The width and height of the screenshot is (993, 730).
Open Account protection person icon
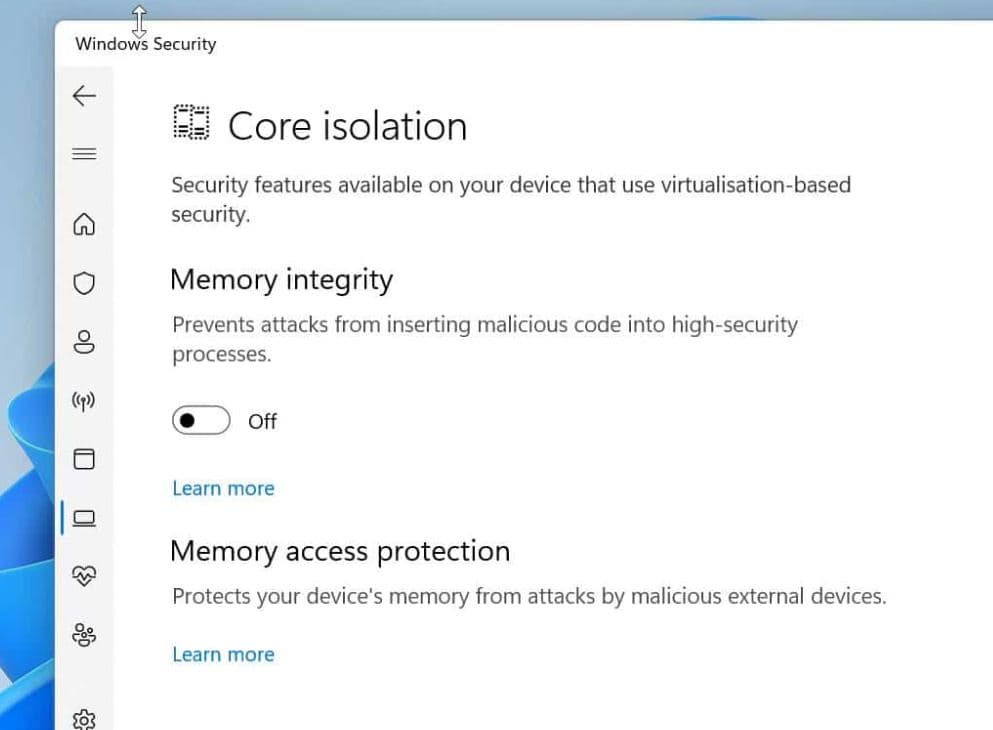pos(84,342)
